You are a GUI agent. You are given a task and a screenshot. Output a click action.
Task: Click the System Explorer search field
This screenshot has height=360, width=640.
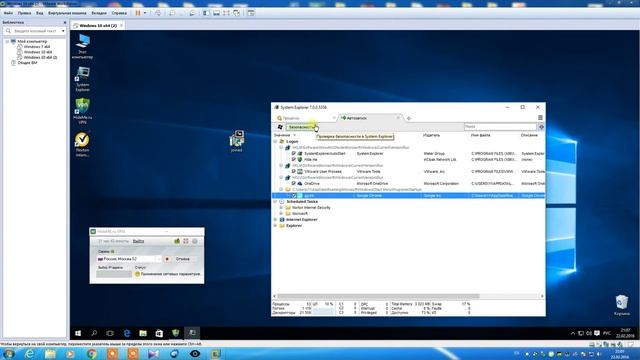[500, 127]
